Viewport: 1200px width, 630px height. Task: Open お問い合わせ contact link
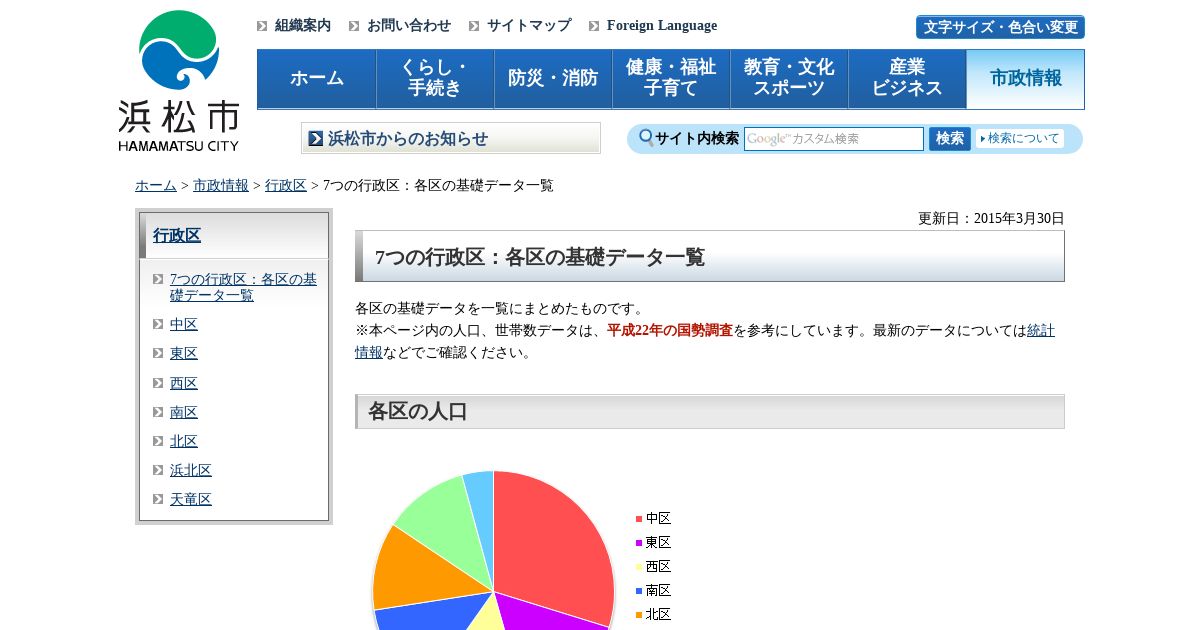pos(409,26)
